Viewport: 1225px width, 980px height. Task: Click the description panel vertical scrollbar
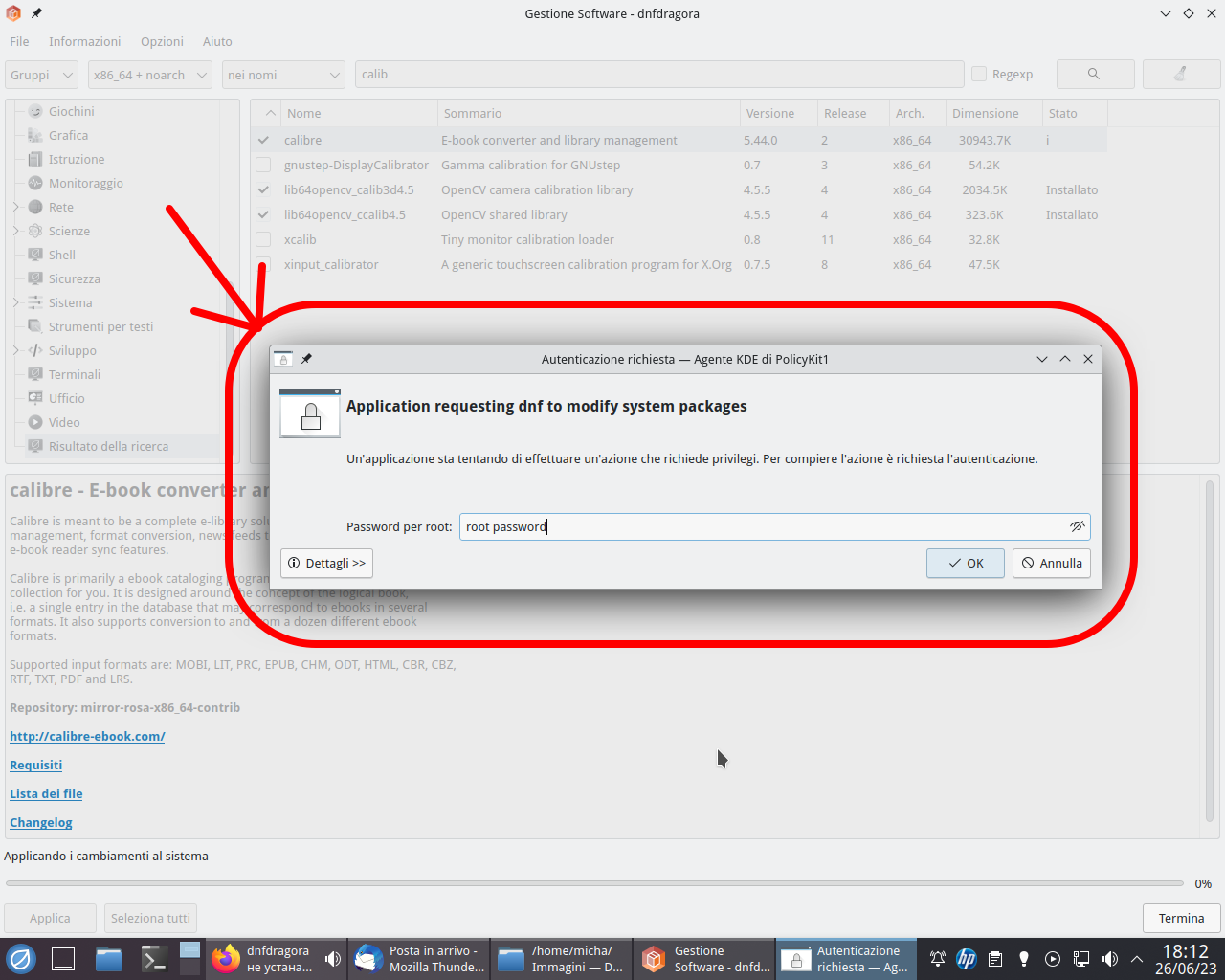tap(1210, 651)
